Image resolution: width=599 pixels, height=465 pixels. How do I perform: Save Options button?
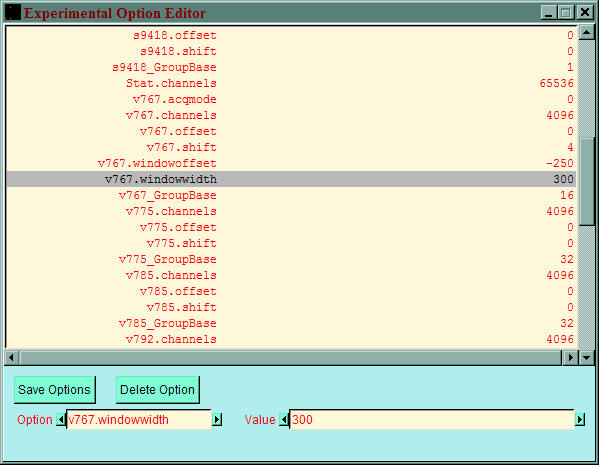click(55, 390)
